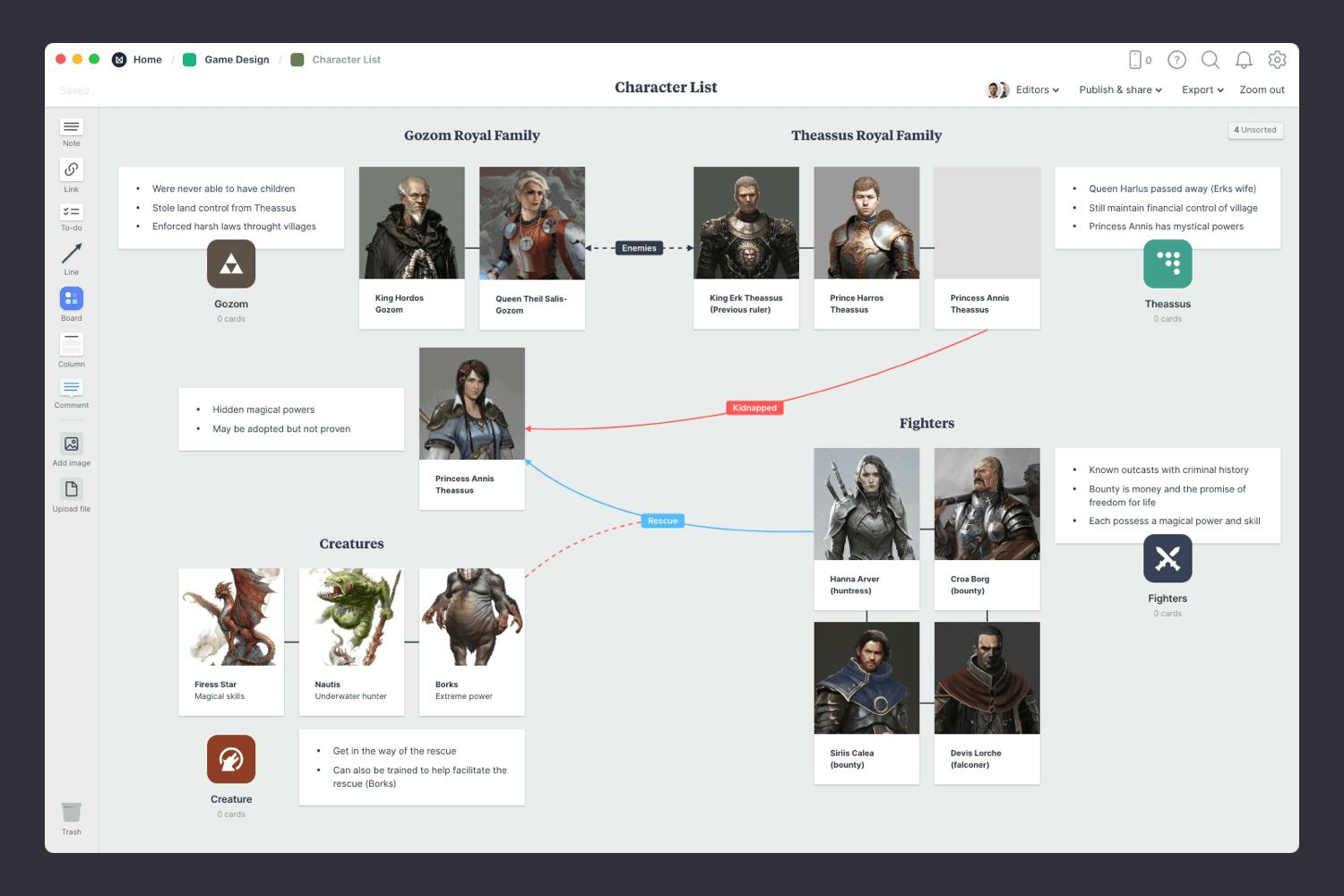Image resolution: width=1344 pixels, height=896 pixels.
Task: Open the notifications bell
Action: tap(1244, 60)
